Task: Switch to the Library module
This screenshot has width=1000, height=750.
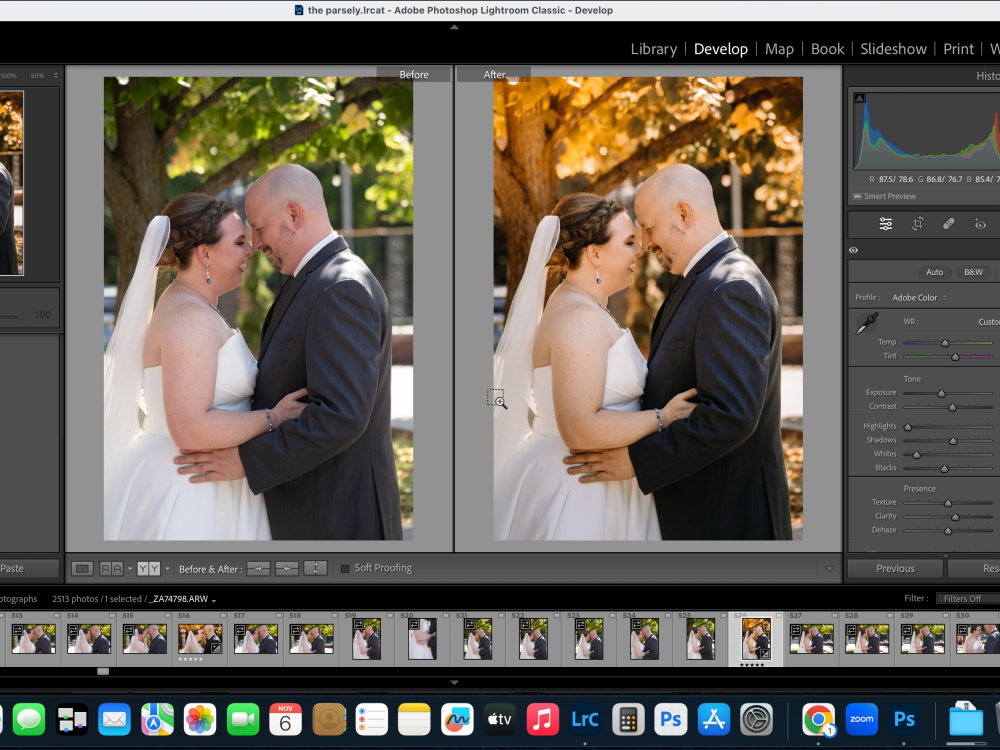Action: coord(654,49)
